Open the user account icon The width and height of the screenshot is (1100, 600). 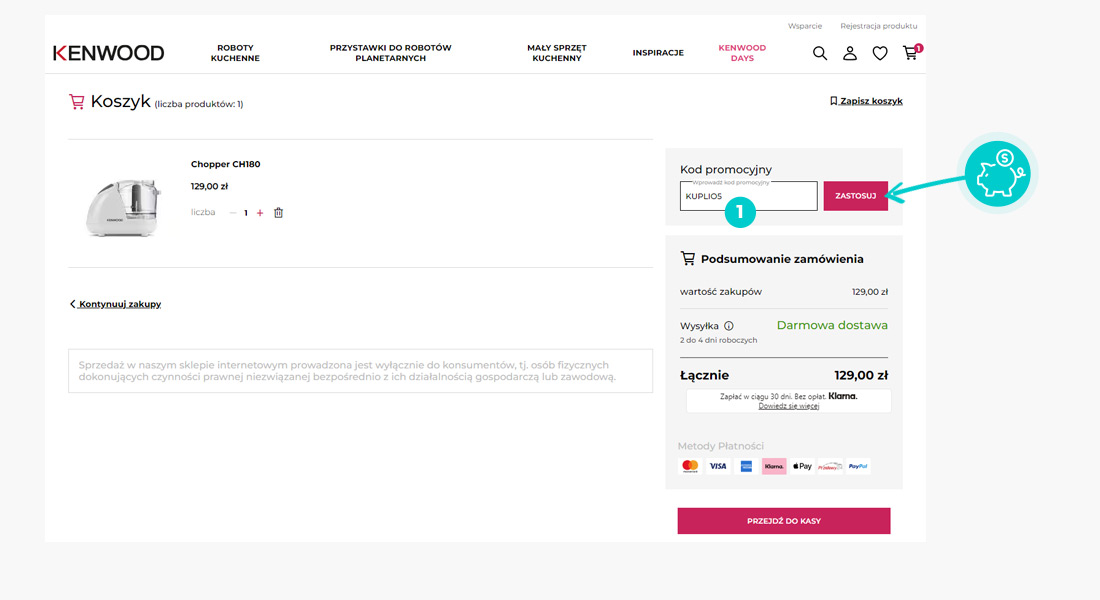coord(850,53)
